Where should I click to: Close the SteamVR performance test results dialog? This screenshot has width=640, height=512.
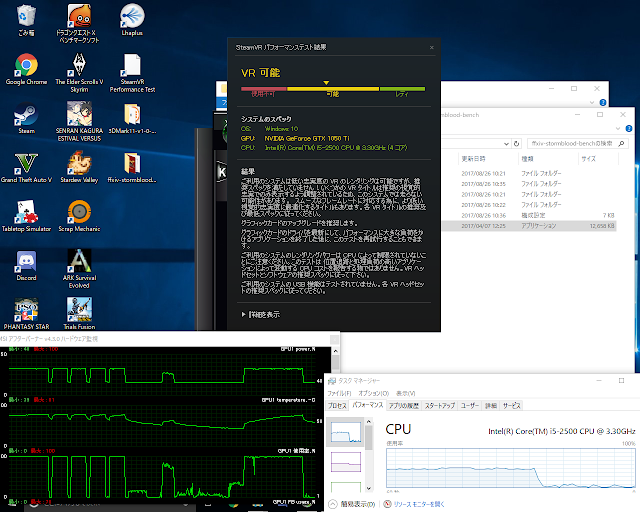(x=431, y=47)
